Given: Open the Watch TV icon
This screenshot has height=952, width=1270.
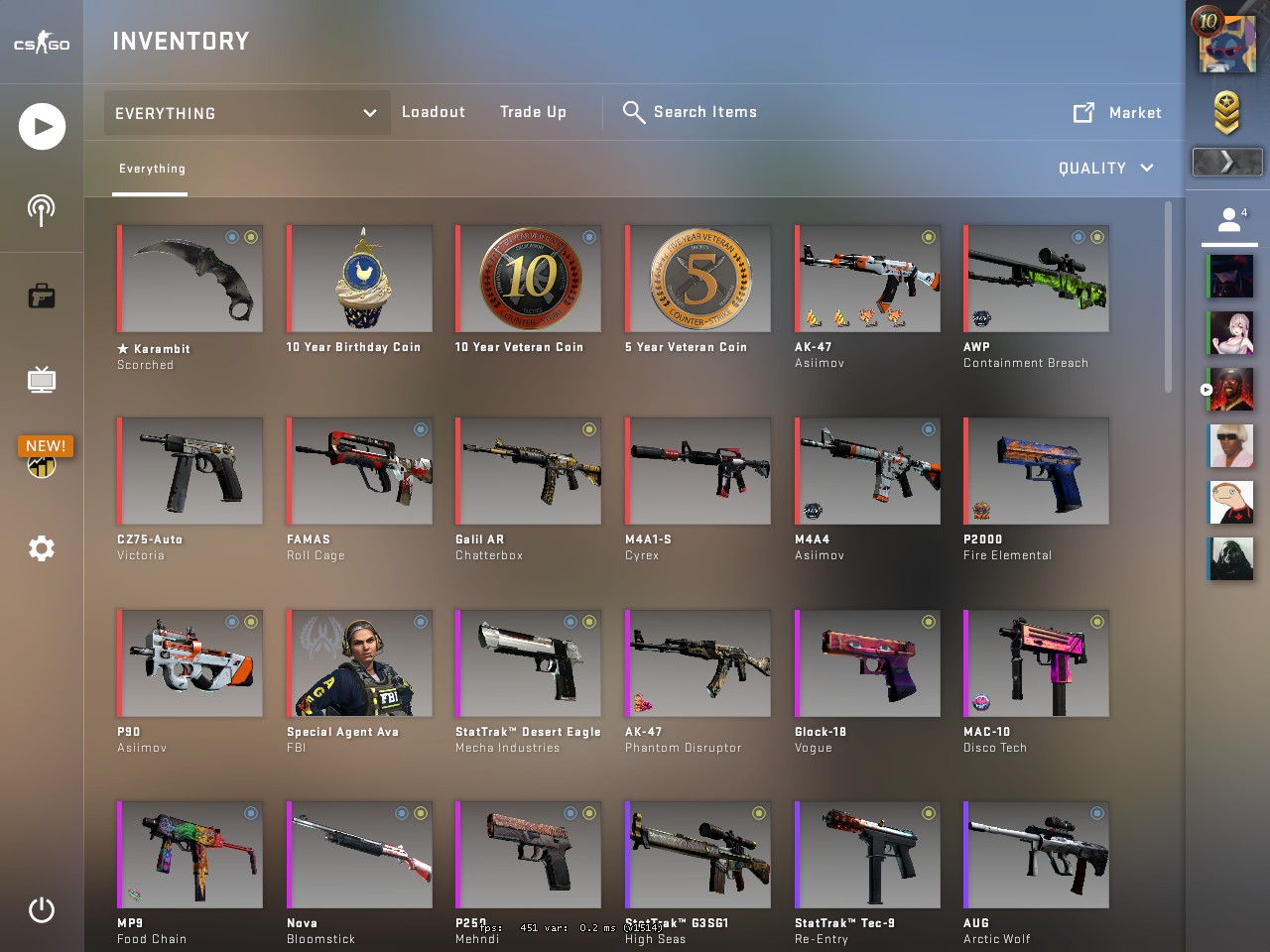Looking at the screenshot, I should click(x=42, y=380).
